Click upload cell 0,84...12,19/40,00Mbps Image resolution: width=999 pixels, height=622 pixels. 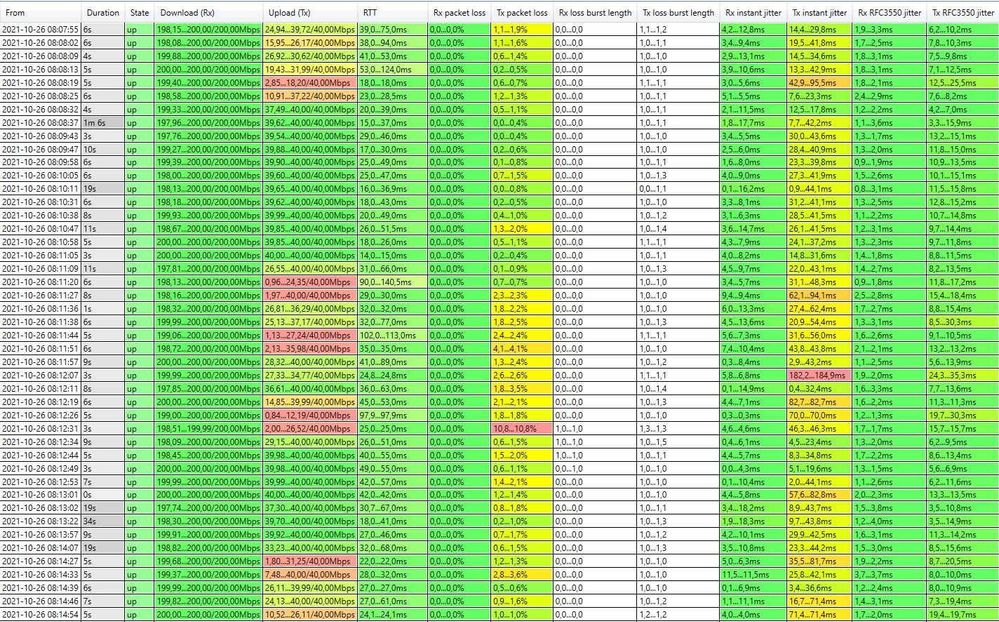tap(310, 415)
